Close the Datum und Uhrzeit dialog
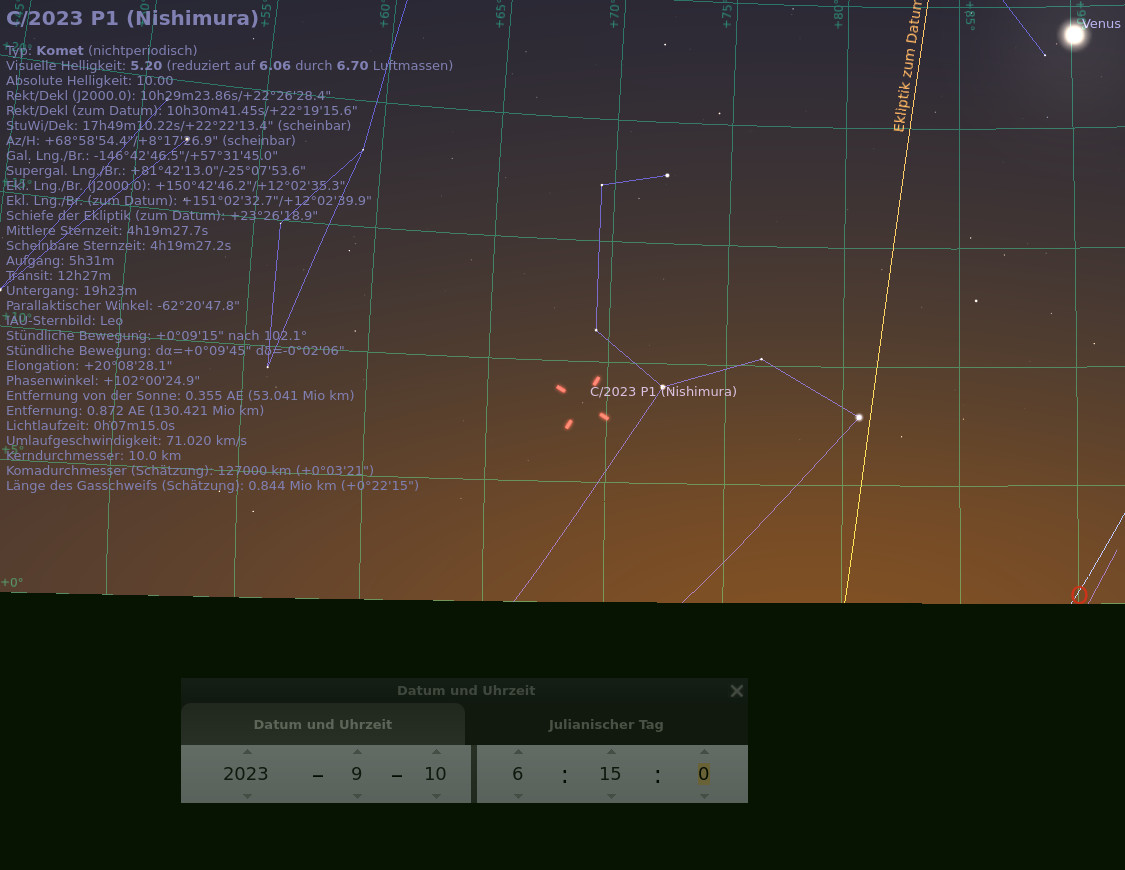 pyautogui.click(x=737, y=691)
